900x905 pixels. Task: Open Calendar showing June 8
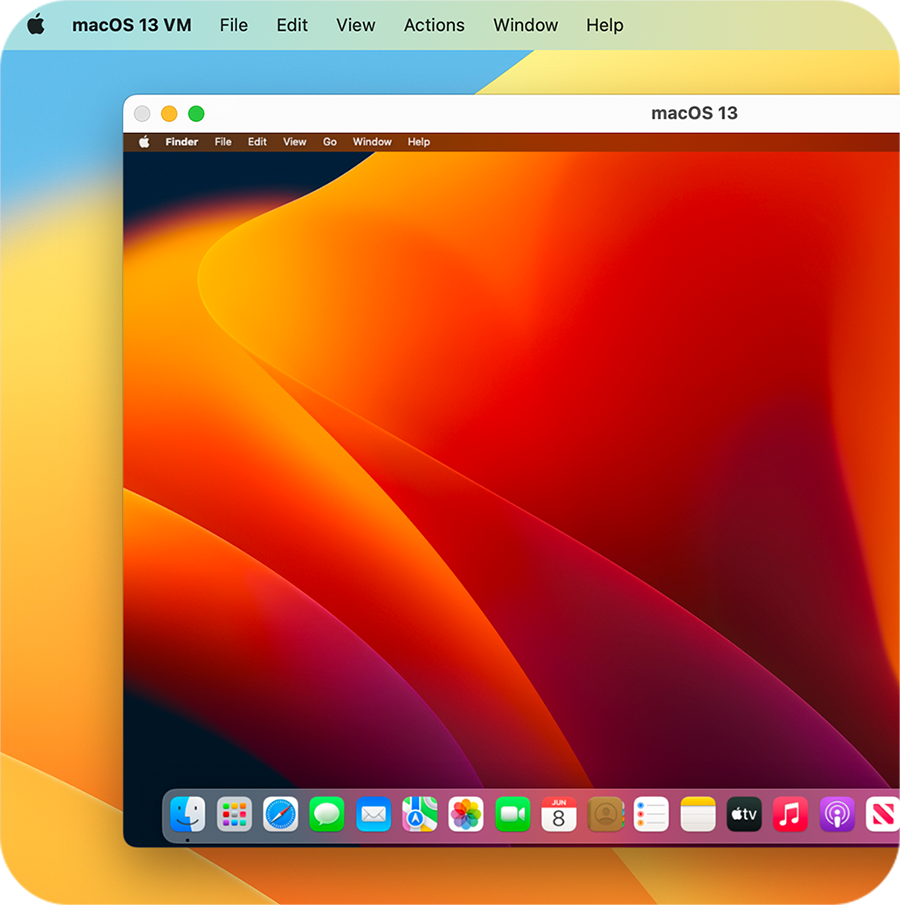[x=558, y=815]
